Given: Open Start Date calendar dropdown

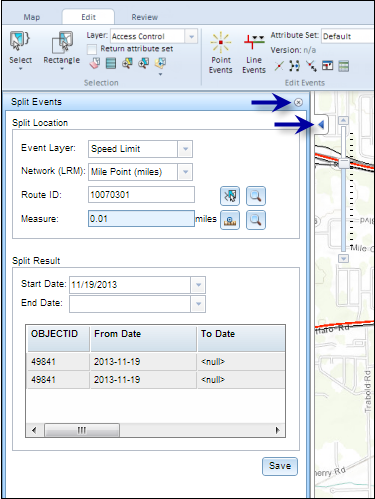Looking at the screenshot, I should pyautogui.click(x=198, y=285).
